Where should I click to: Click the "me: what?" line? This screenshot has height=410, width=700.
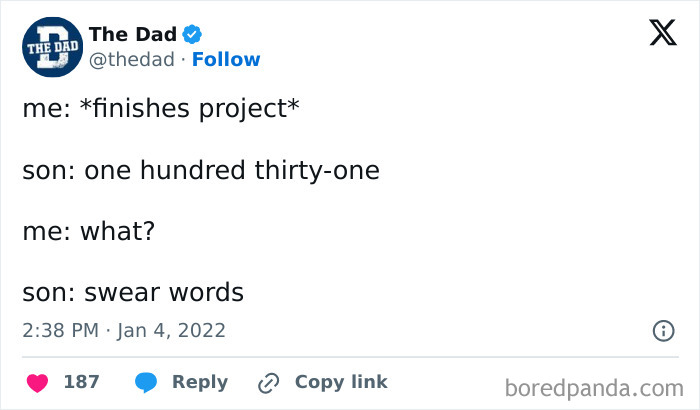click(x=89, y=231)
